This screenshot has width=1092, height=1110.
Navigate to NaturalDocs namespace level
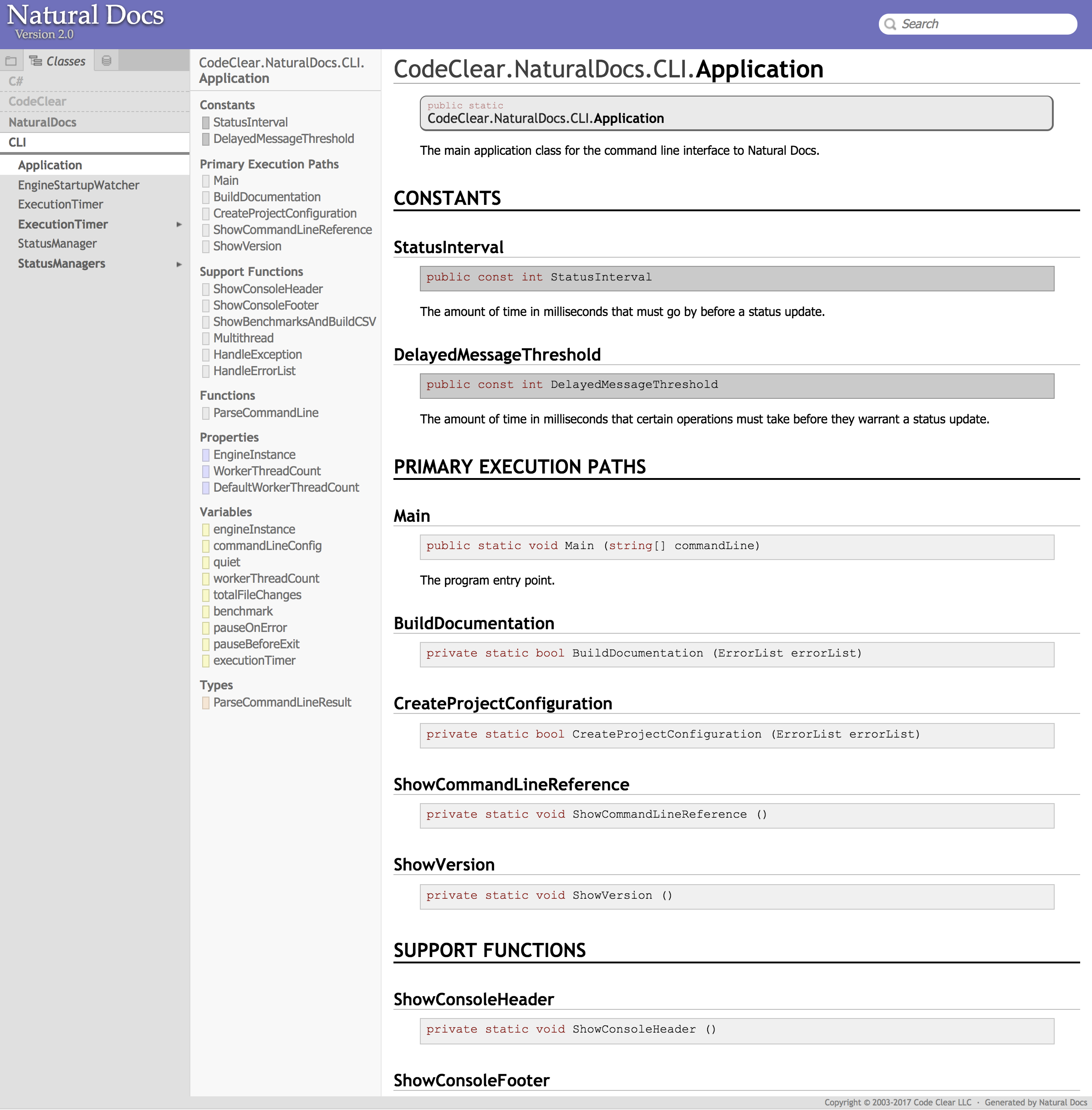42,122
